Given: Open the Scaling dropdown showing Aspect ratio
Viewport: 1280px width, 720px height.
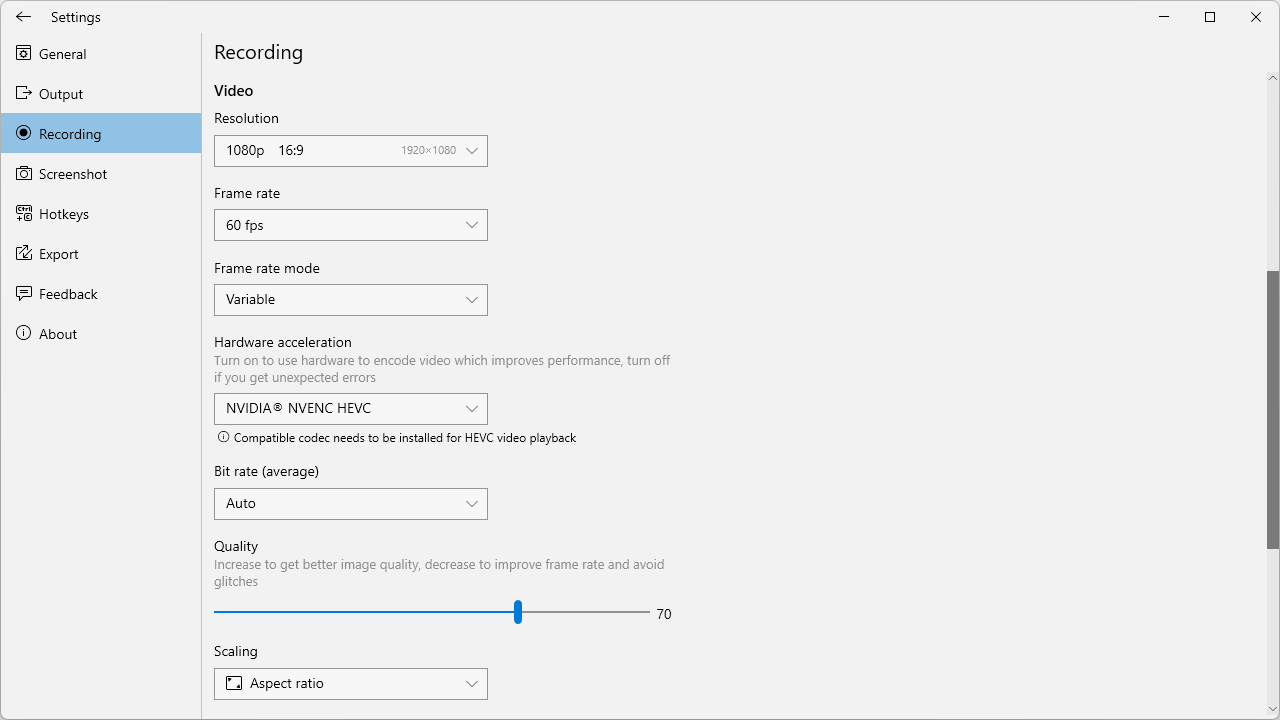Looking at the screenshot, I should (350, 683).
